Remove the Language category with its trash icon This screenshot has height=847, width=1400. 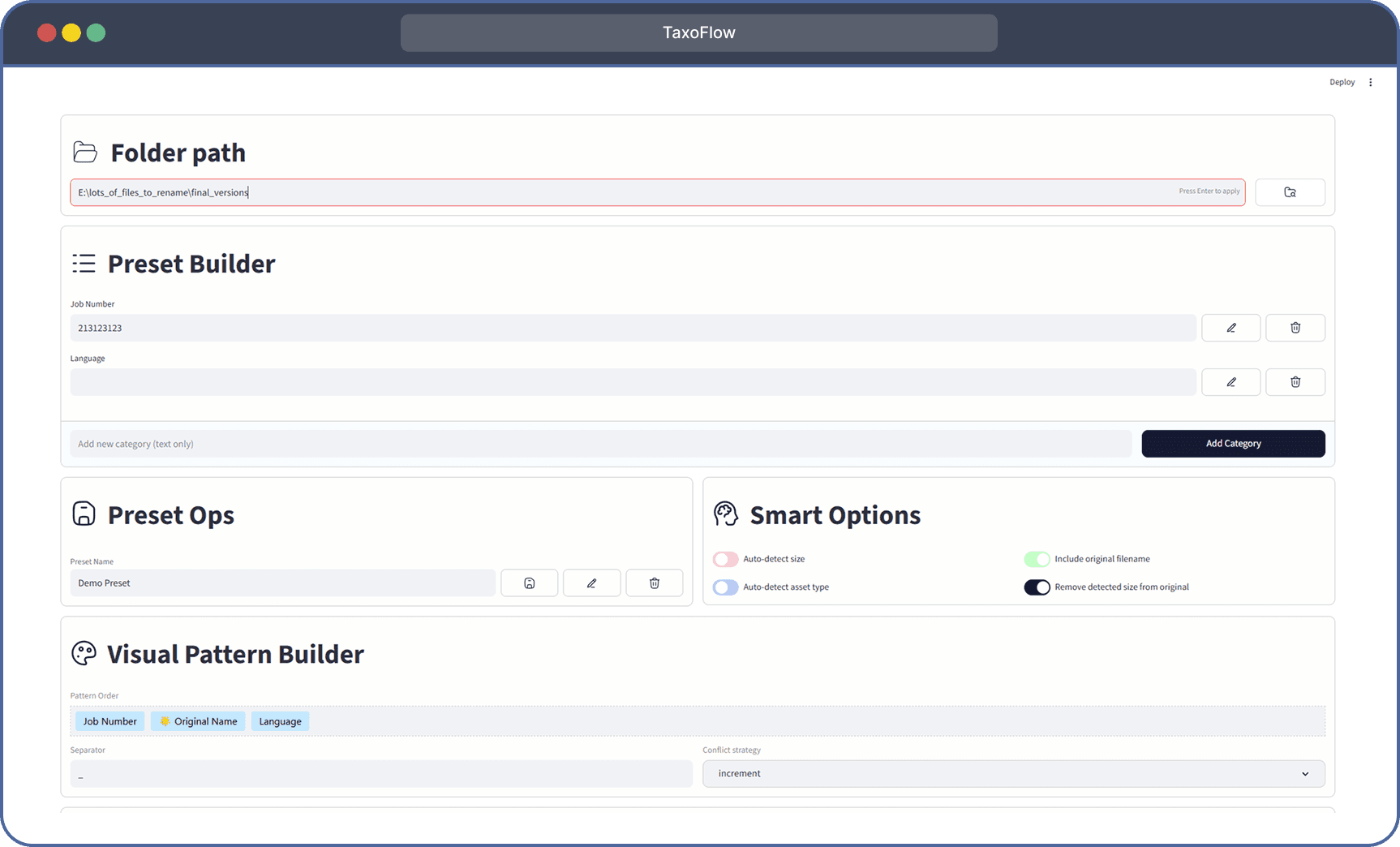(x=1295, y=381)
